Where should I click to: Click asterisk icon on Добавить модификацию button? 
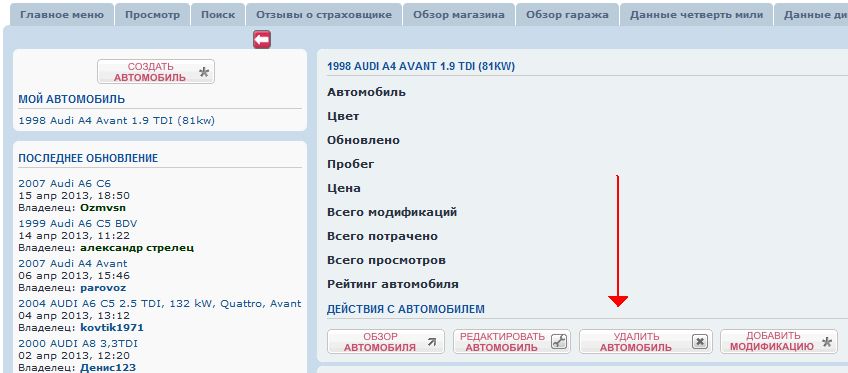826,342
